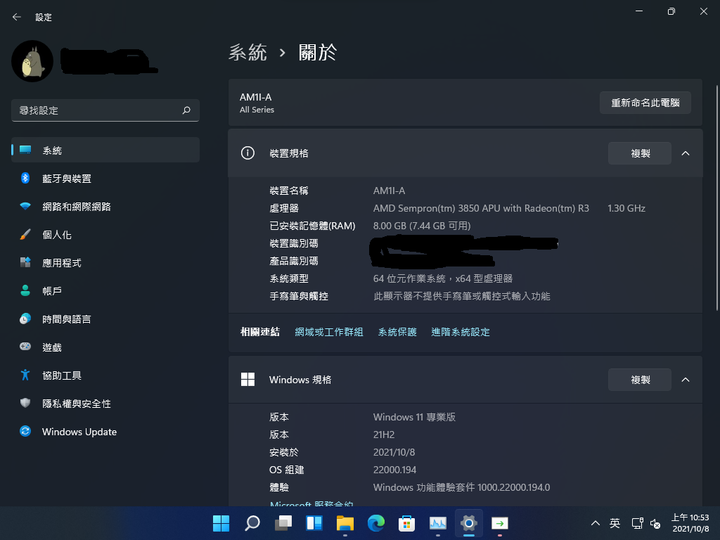Focus the 尋找設定 search field

pos(105,111)
